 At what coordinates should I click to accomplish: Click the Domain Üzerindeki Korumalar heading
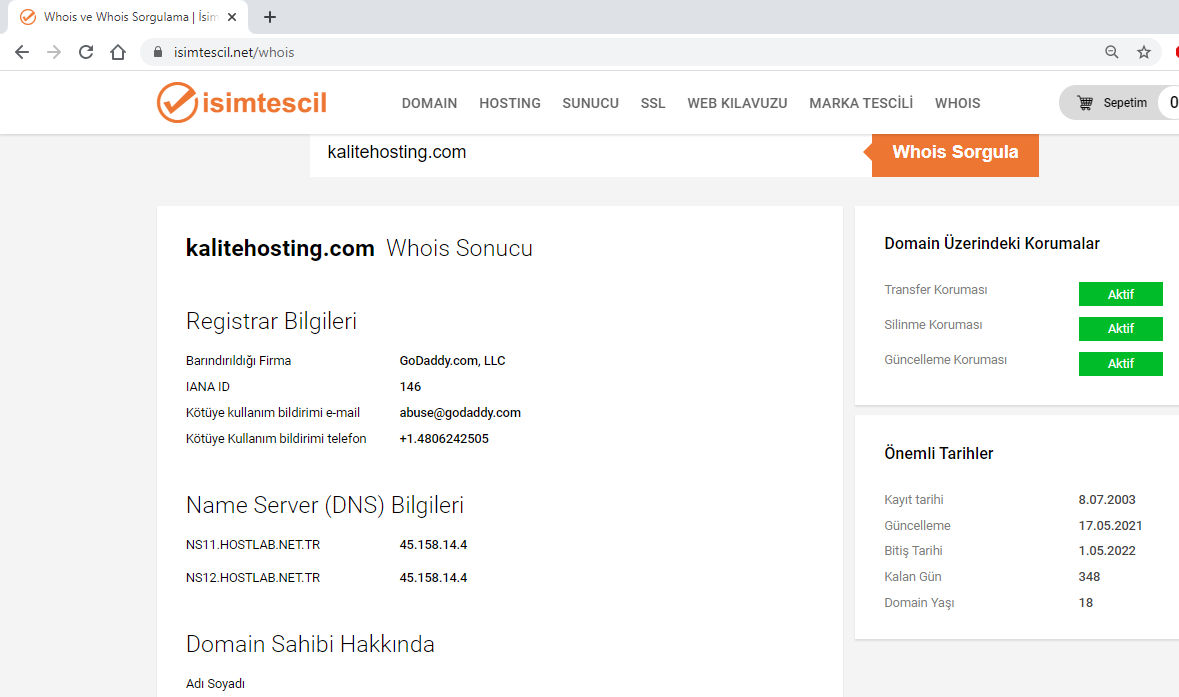coord(992,244)
